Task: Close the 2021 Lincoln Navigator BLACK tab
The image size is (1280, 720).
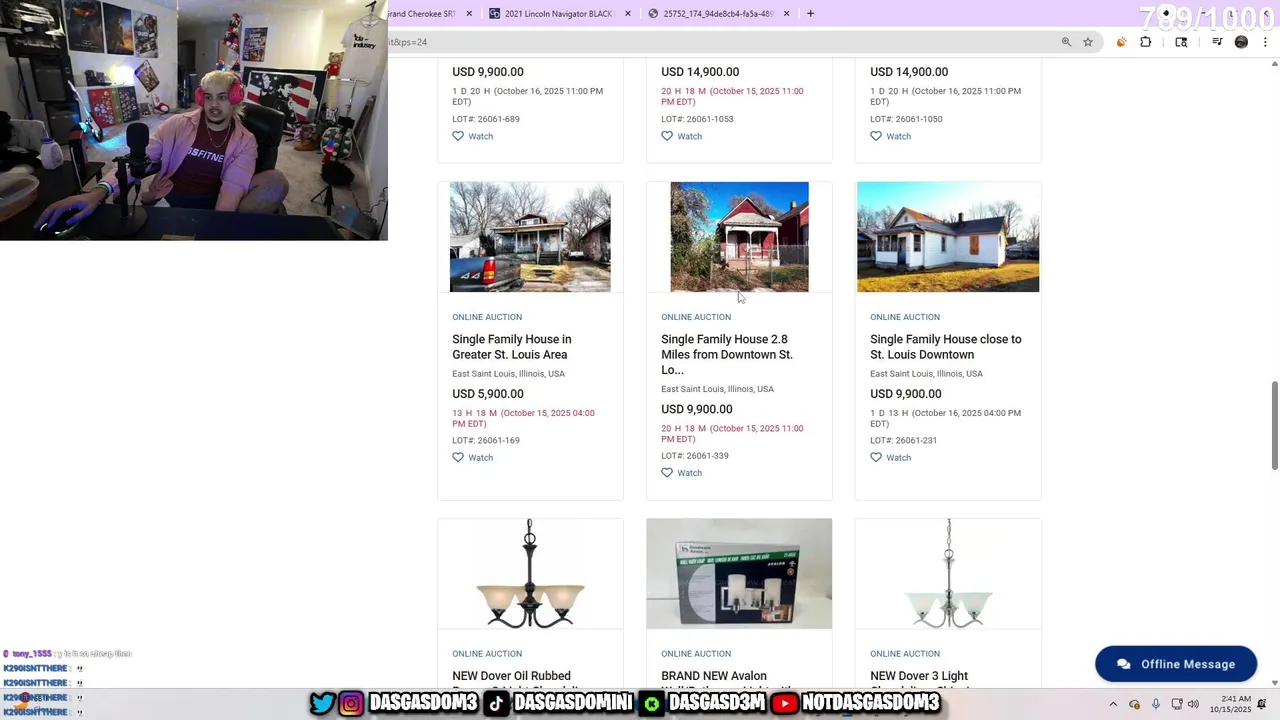Action: coord(628,13)
